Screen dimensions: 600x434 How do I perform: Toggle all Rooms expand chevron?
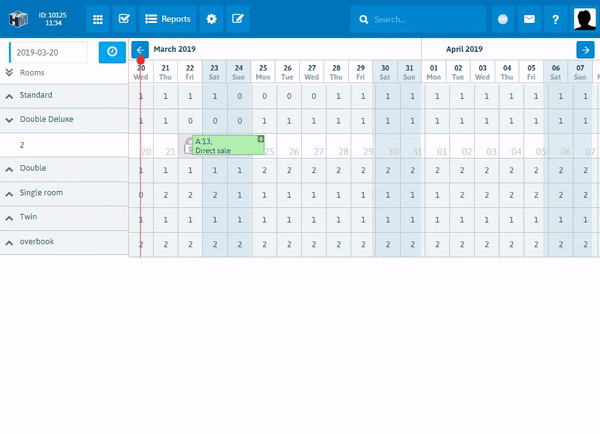[9, 73]
